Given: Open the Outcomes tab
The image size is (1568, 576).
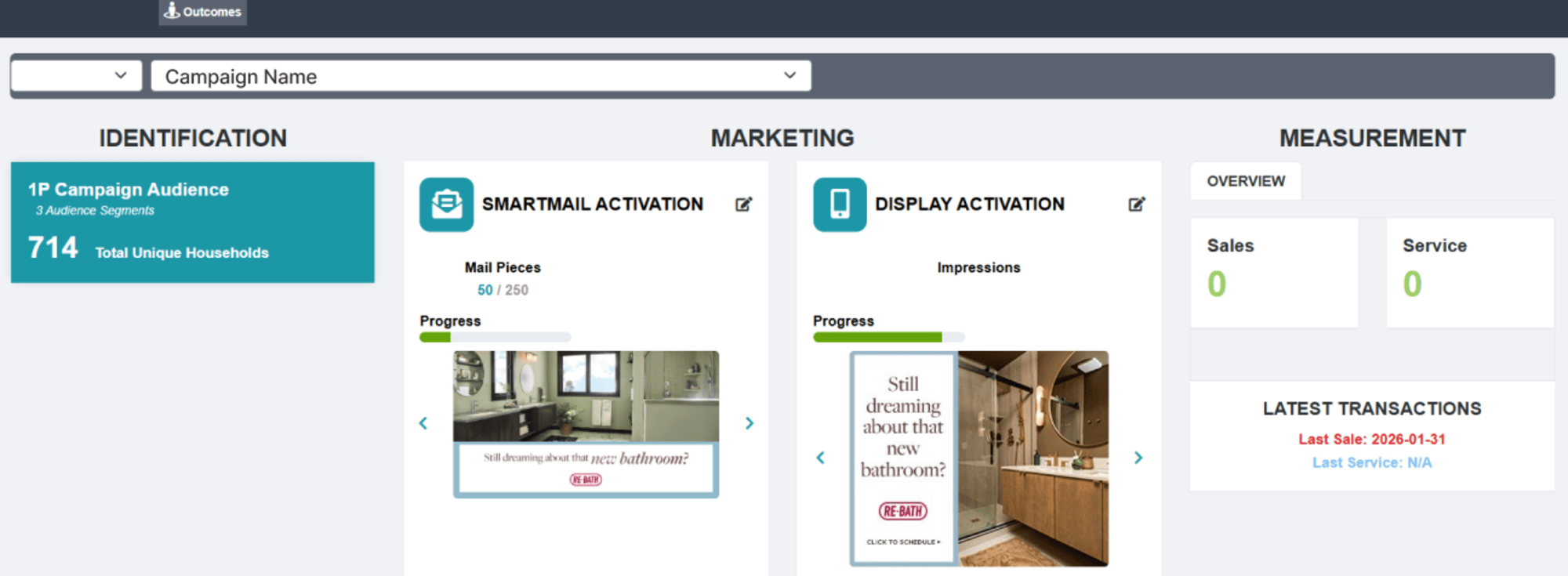Looking at the screenshot, I should pyautogui.click(x=203, y=12).
